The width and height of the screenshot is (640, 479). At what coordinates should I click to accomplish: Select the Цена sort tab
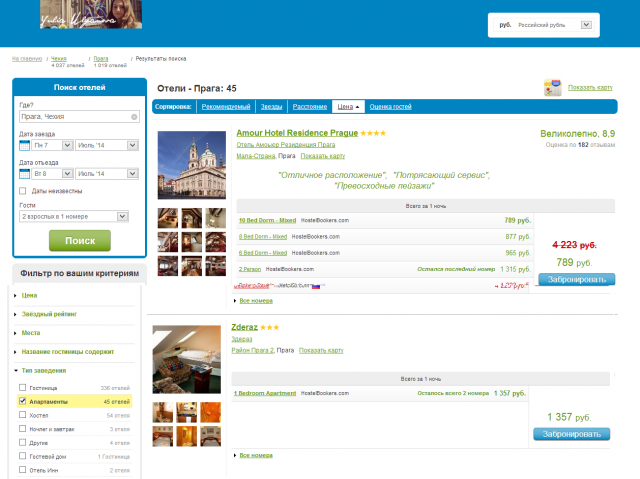point(348,107)
